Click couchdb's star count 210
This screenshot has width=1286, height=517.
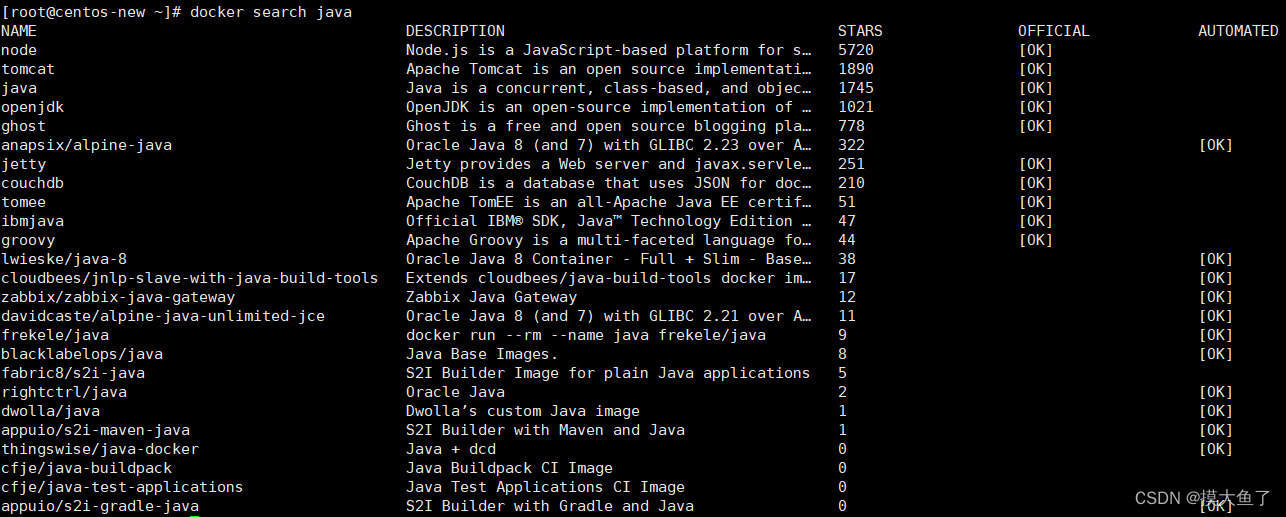pos(851,183)
